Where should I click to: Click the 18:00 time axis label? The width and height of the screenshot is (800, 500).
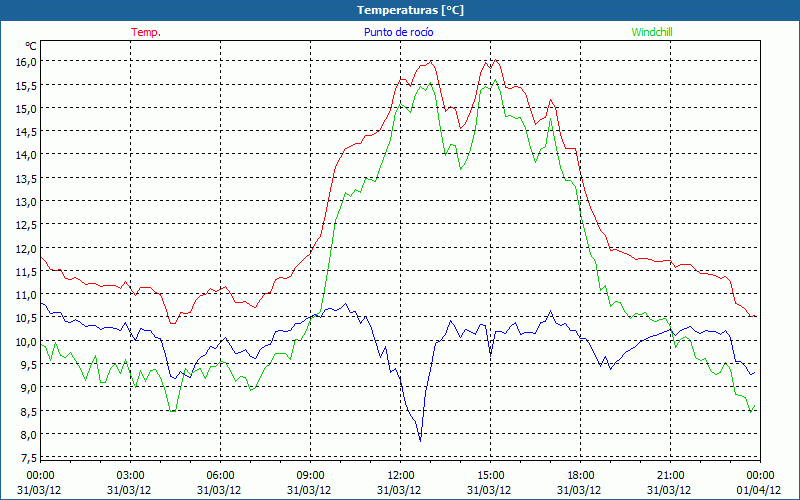pyautogui.click(x=580, y=476)
